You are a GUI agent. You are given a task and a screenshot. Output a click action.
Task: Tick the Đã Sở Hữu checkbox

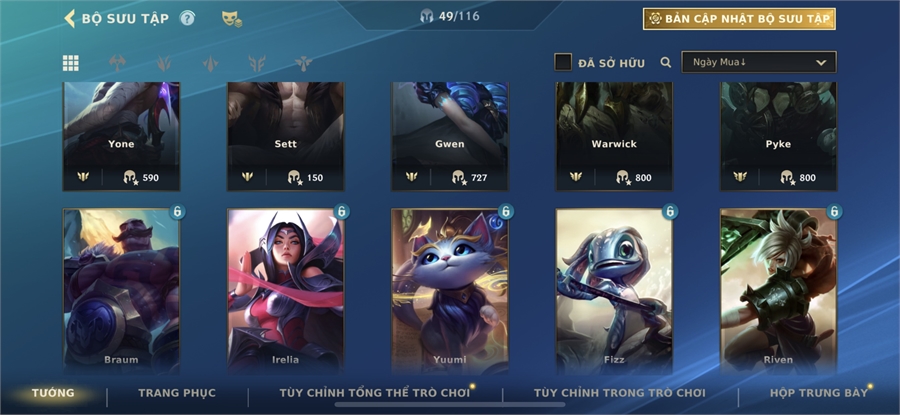[x=563, y=62]
